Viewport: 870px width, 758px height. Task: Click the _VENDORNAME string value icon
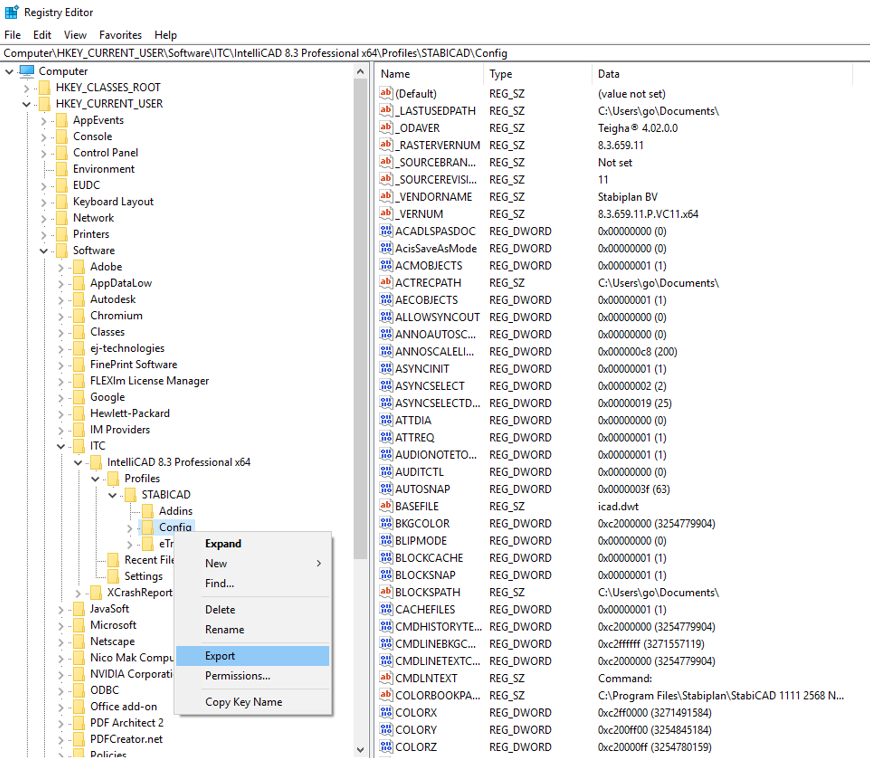click(386, 196)
